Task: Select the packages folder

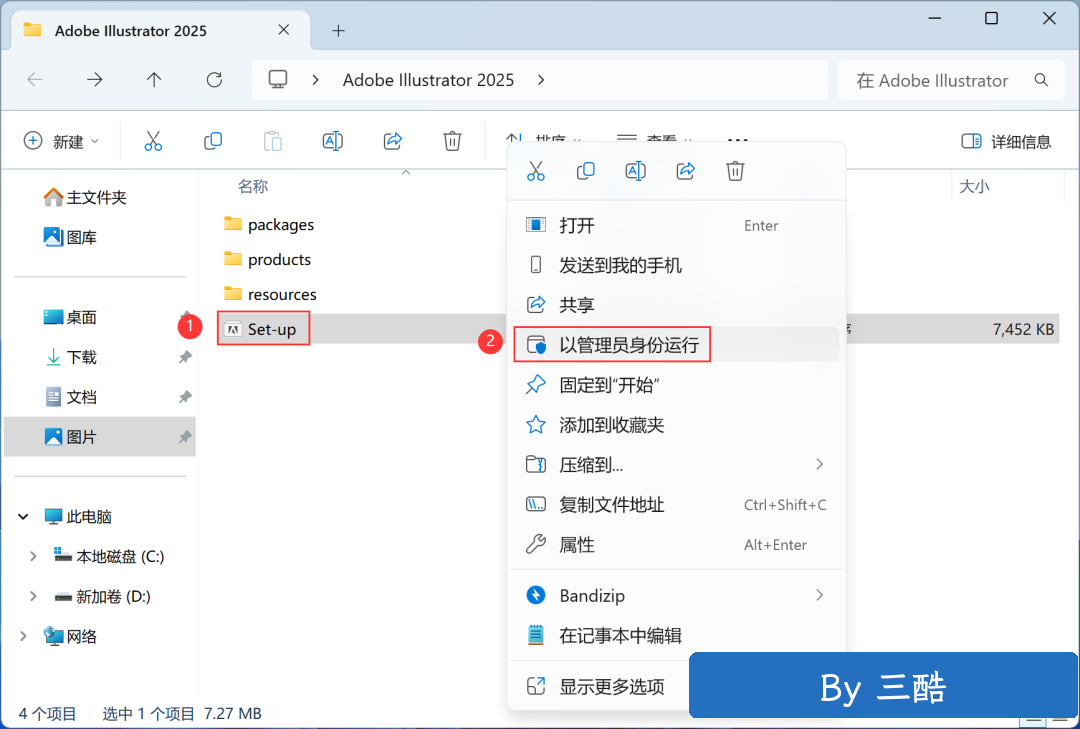Action: click(x=269, y=225)
